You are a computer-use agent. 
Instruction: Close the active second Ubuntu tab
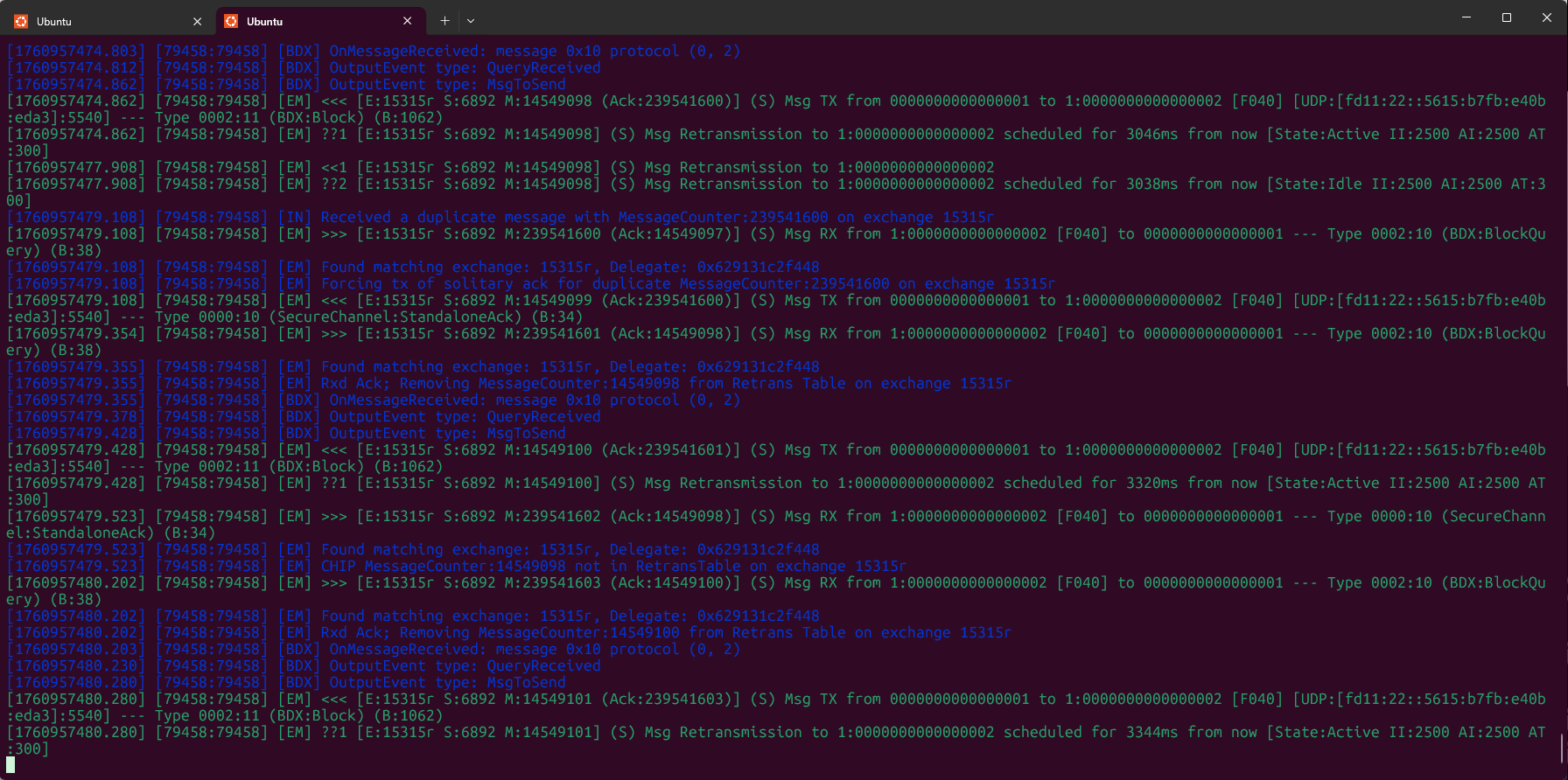tap(407, 21)
